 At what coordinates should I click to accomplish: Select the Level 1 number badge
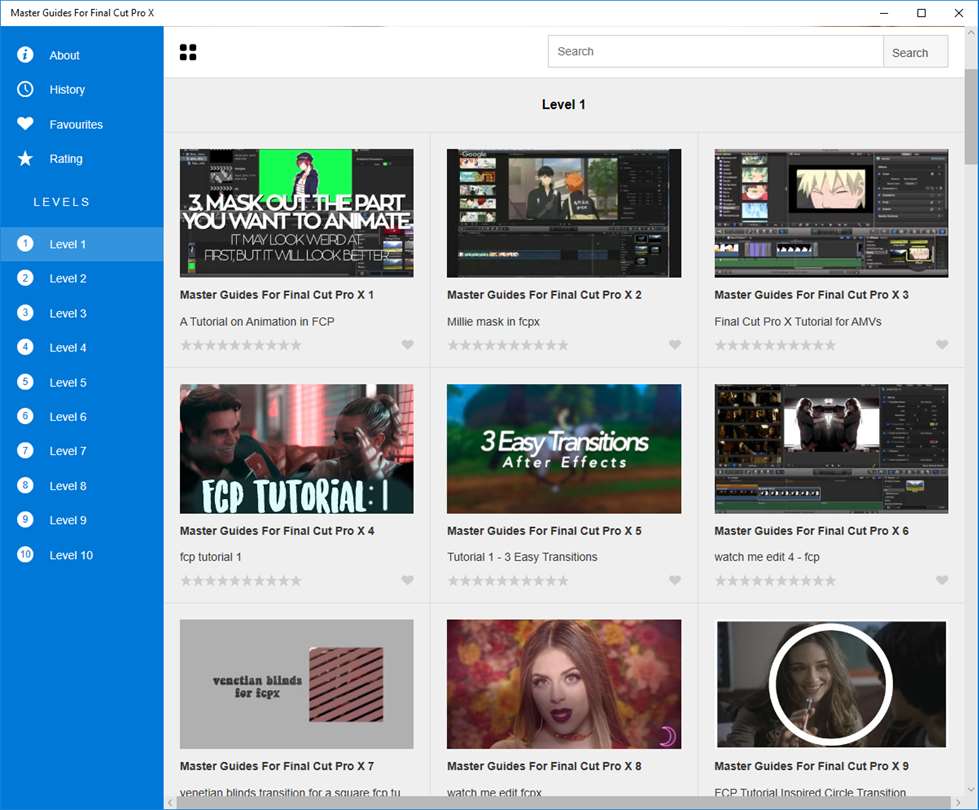click(x=25, y=244)
